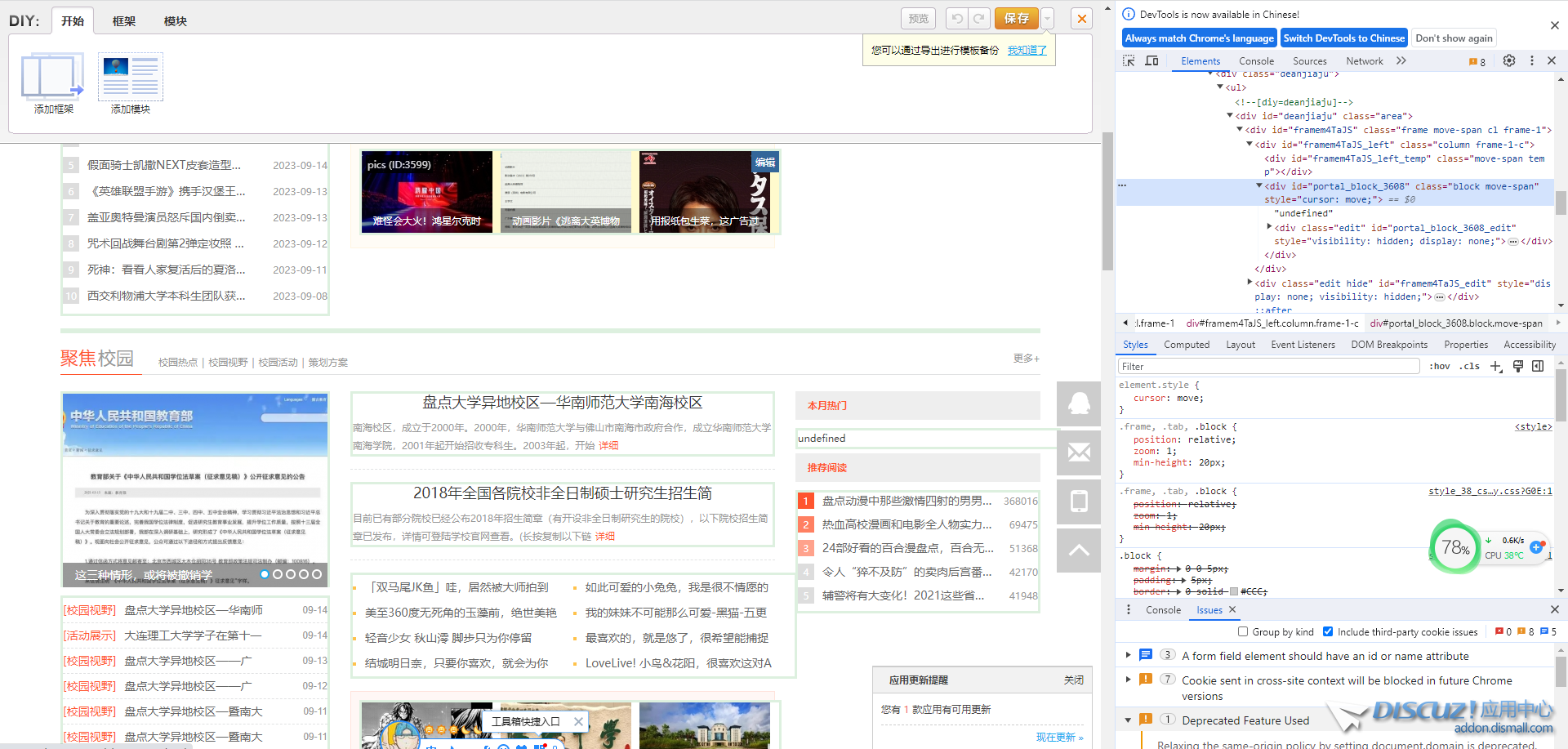
Task: Close the DIY editor with orange X
Action: [1082, 18]
